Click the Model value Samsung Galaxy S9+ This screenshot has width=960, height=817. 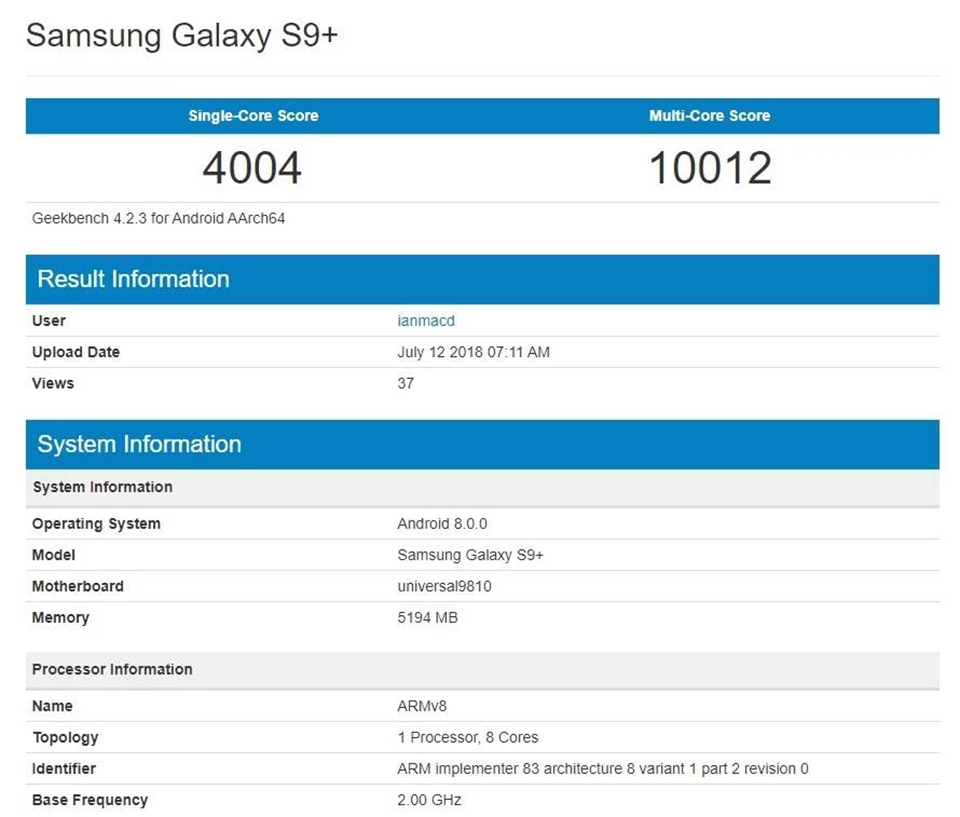[x=470, y=555]
